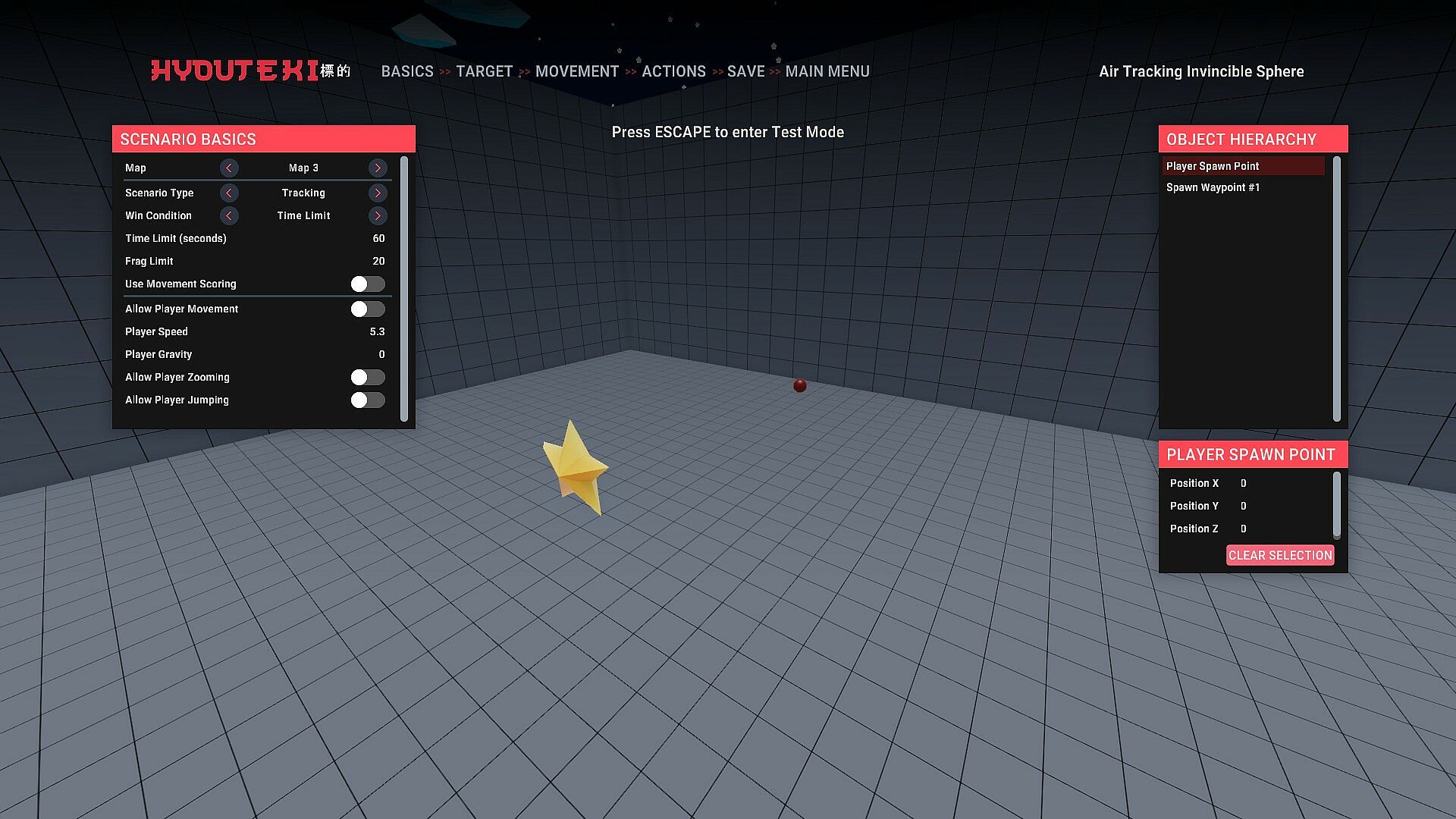Click MAIN MENU link
Screen dimensions: 1456x819
tap(827, 71)
